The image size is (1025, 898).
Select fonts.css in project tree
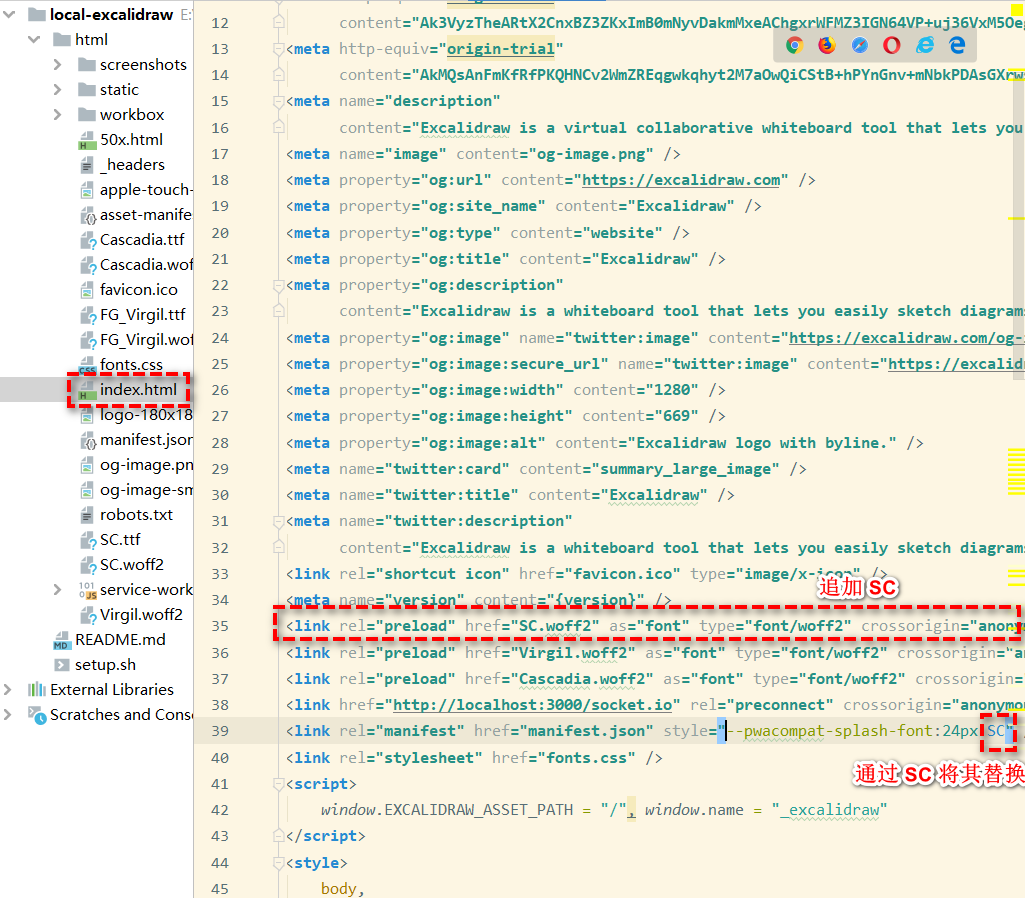(131, 365)
